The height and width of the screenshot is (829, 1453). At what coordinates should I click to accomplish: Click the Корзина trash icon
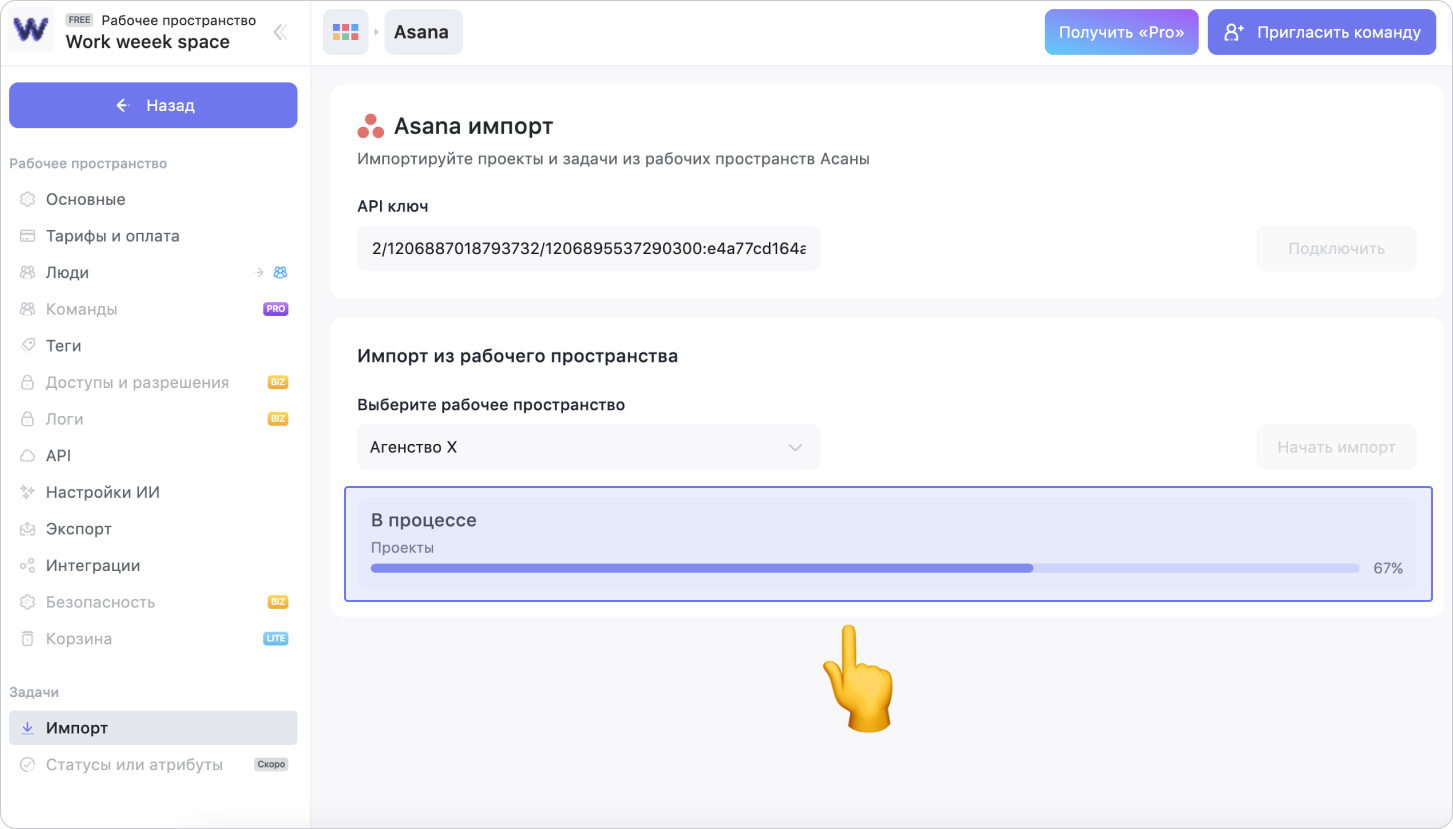28,639
